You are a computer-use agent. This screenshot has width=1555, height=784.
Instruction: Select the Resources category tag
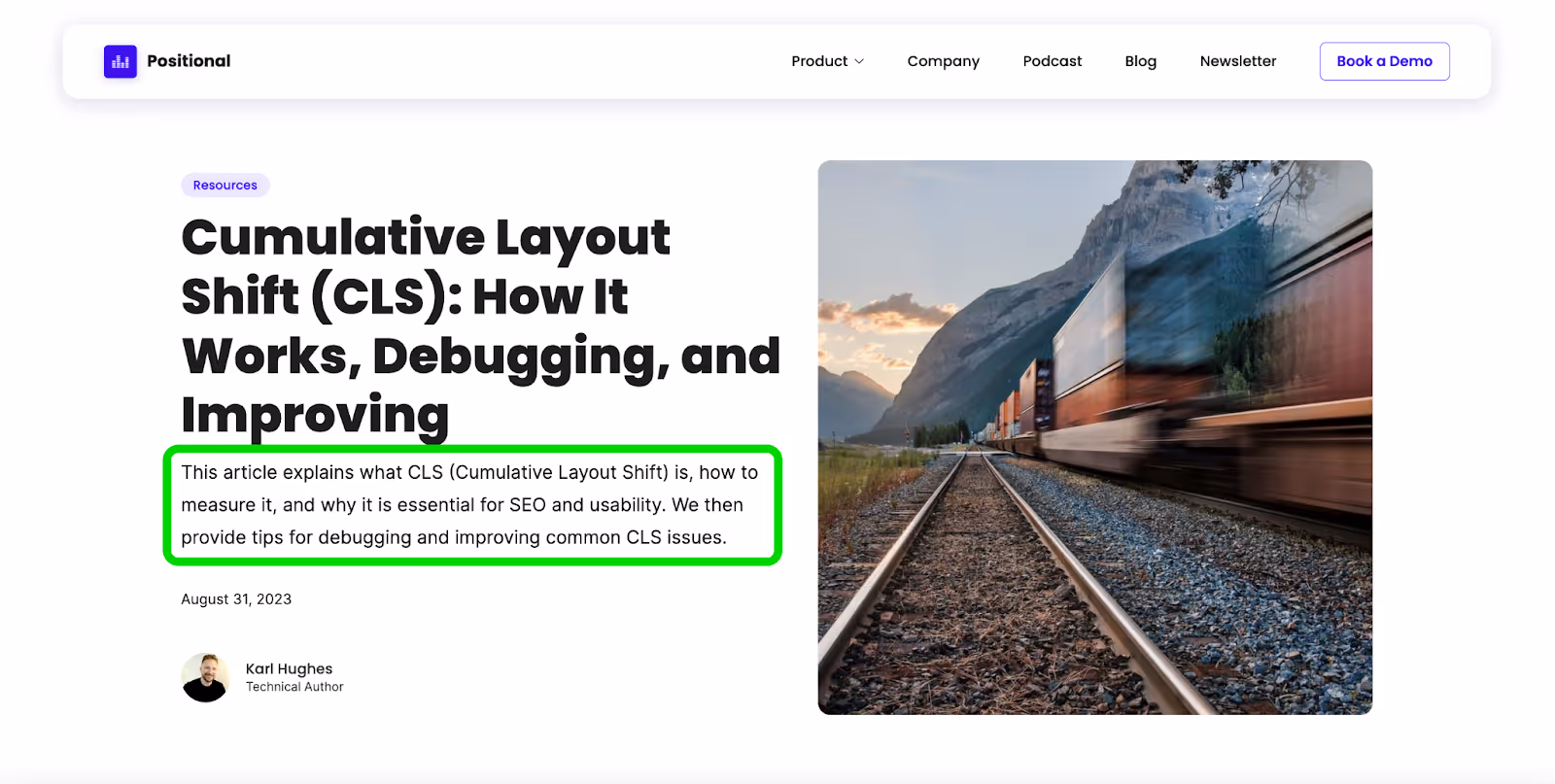(225, 186)
